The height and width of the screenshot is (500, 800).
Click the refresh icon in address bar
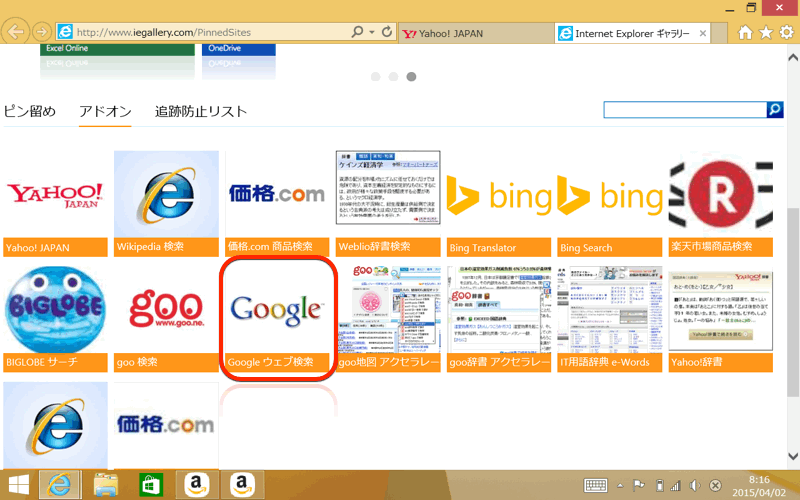click(387, 33)
